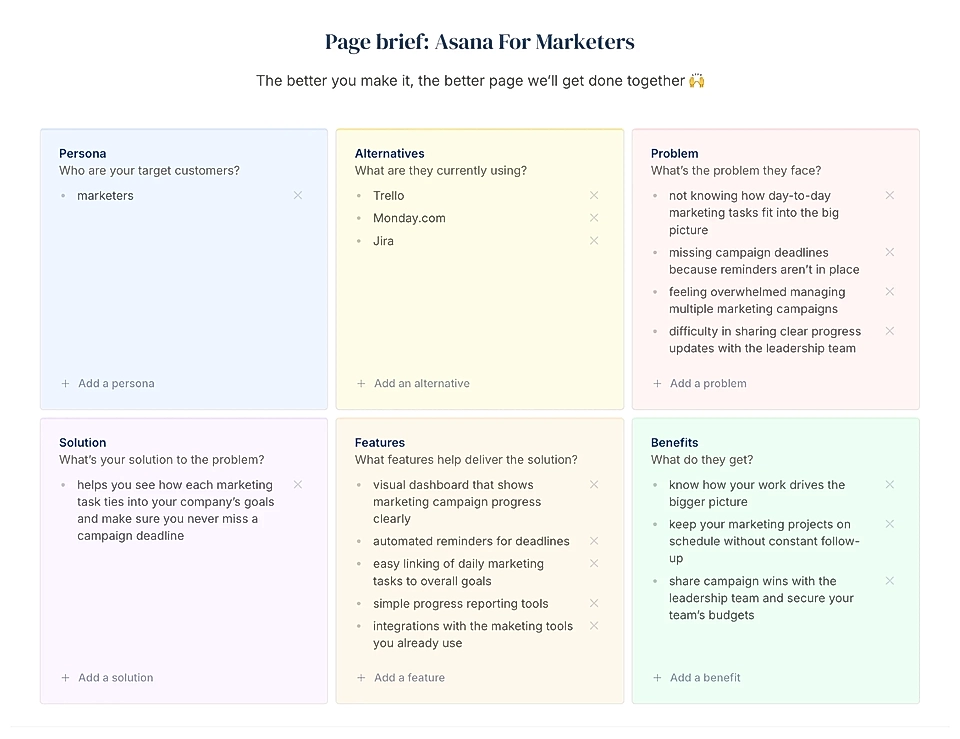Select the "marketers" text to edit it

[x=105, y=195]
